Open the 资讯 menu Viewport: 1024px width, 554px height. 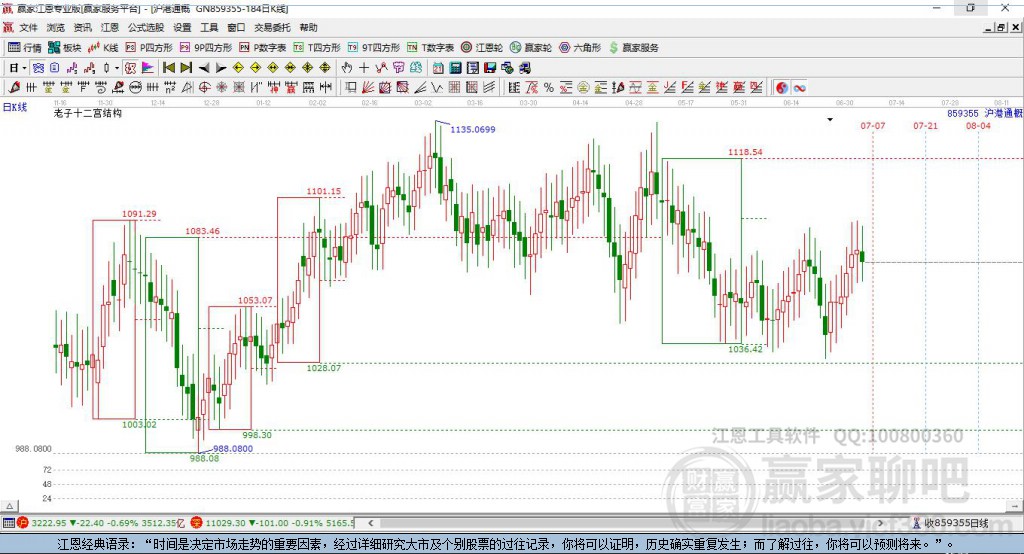point(82,27)
